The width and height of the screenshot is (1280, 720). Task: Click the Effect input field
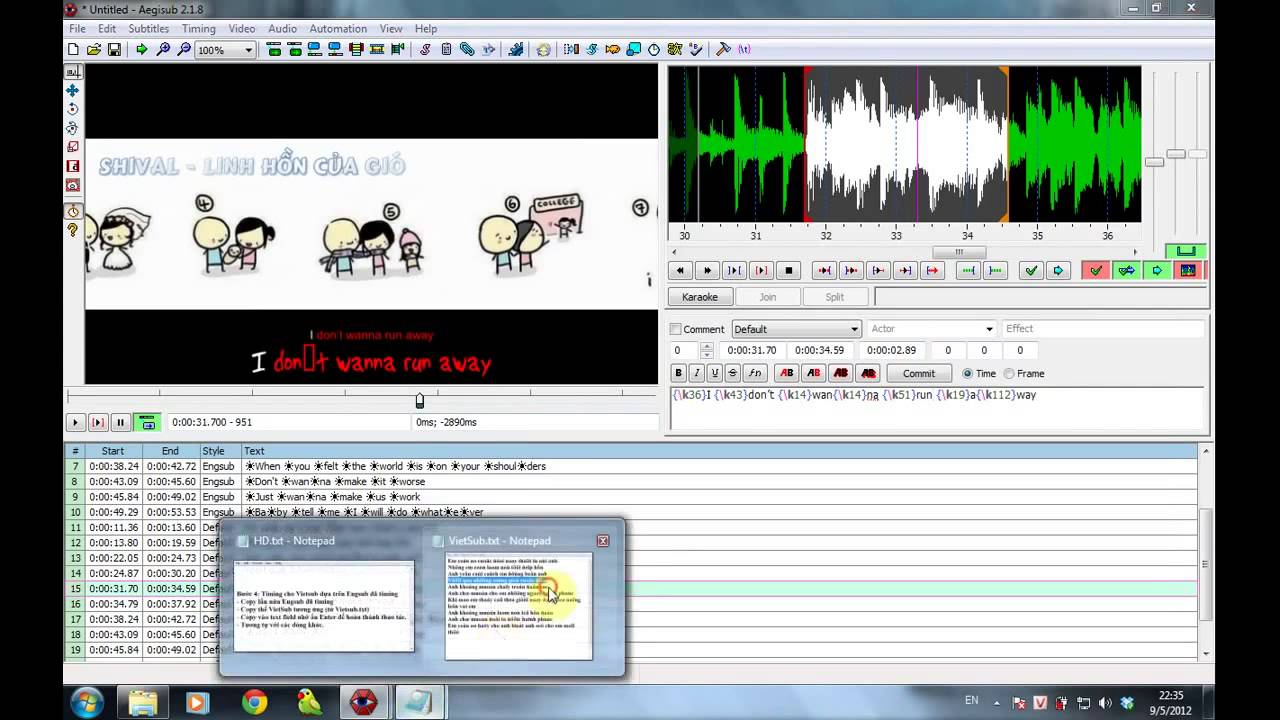1104,329
